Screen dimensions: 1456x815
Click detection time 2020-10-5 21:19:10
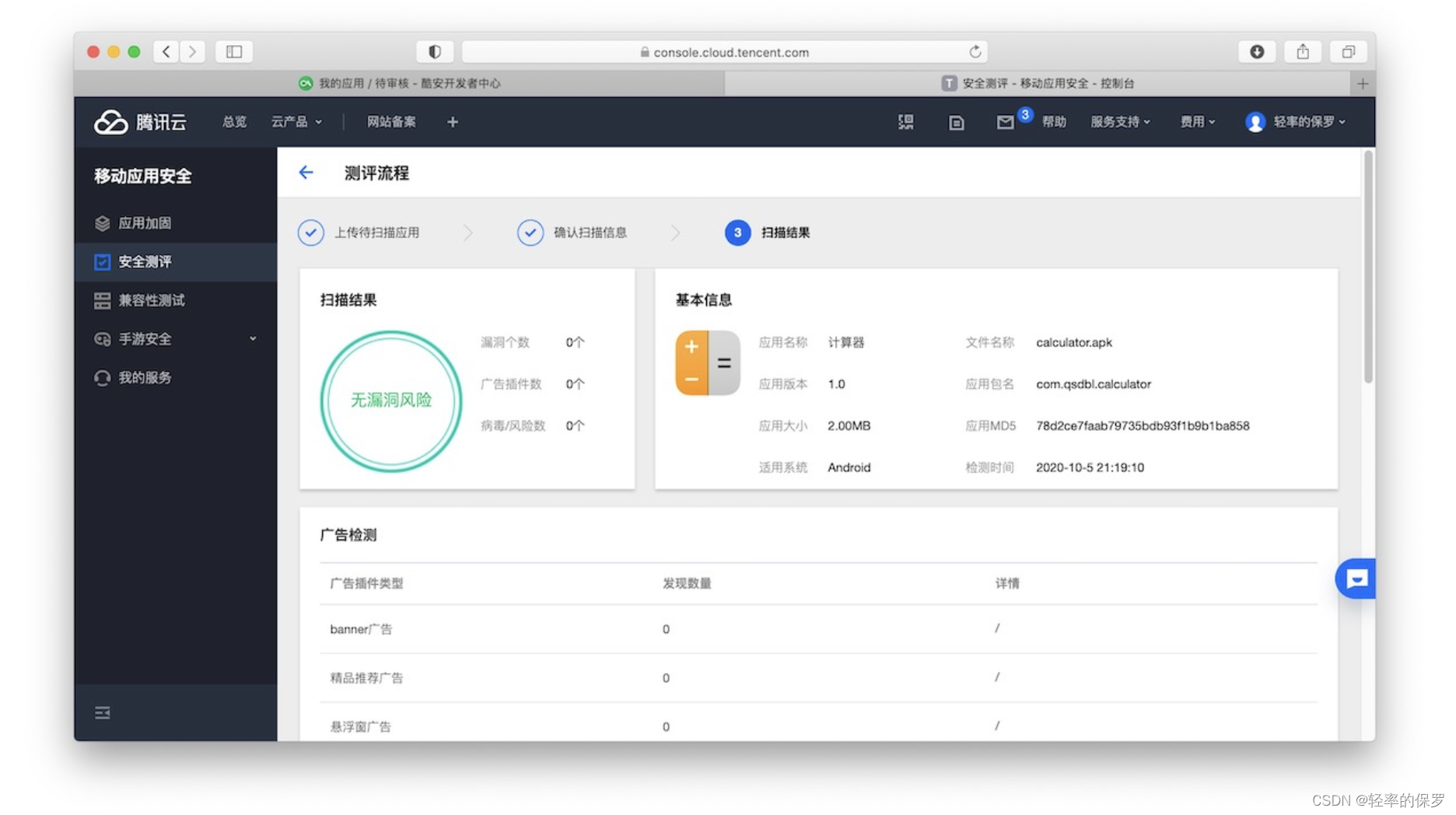click(1090, 467)
